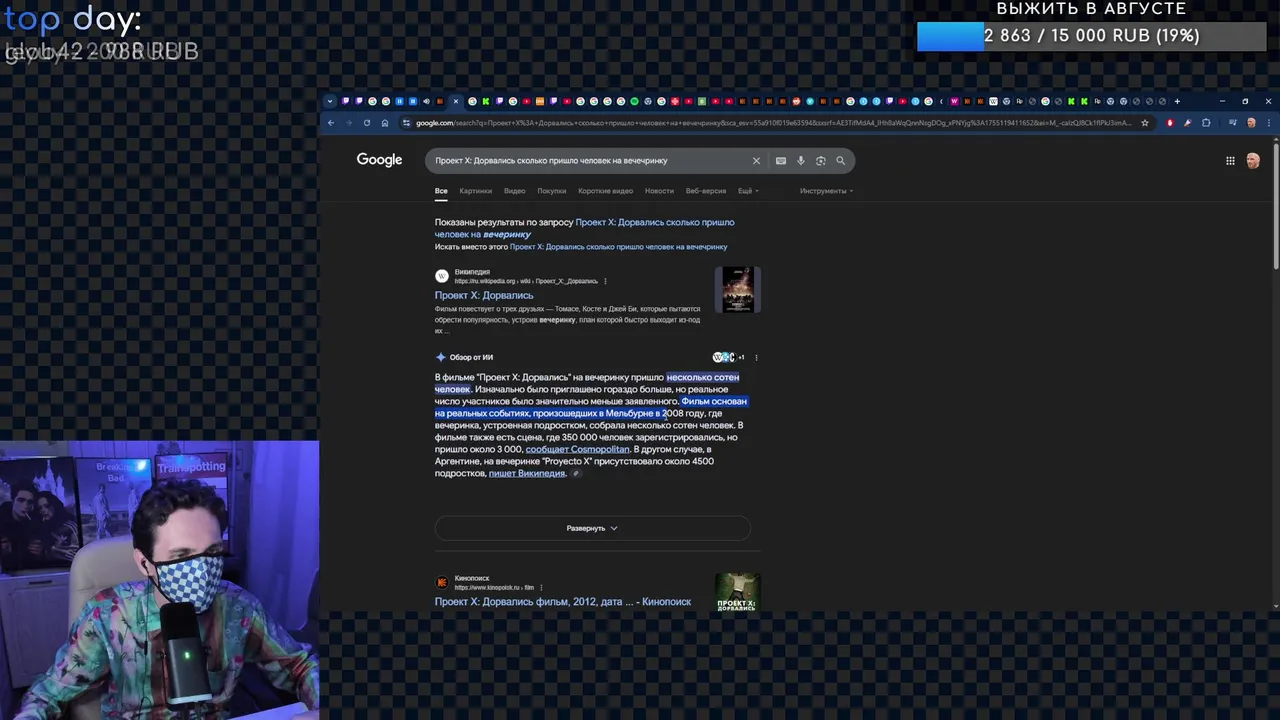Click the 'Обзор от ИИ' heading

(x=471, y=357)
